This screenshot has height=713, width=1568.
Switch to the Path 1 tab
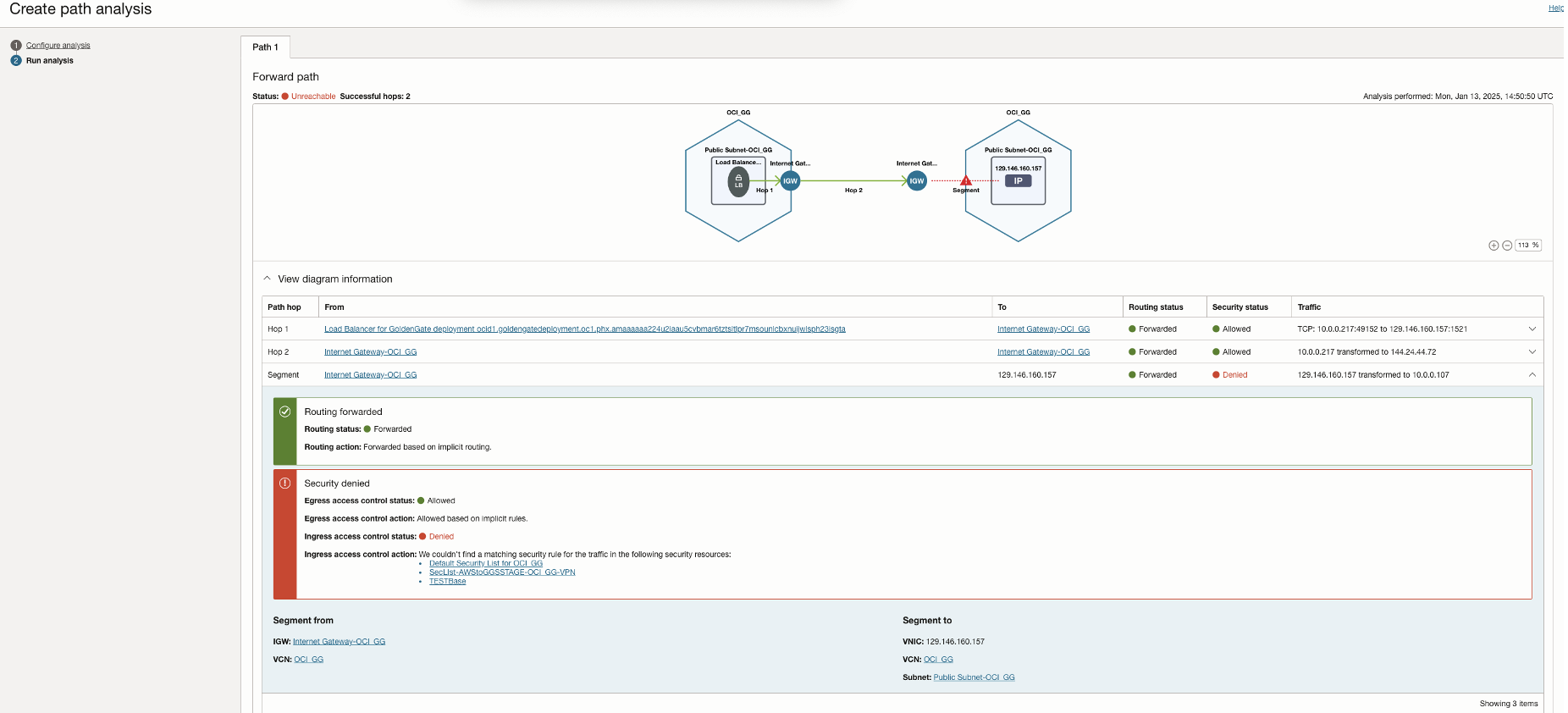[265, 47]
